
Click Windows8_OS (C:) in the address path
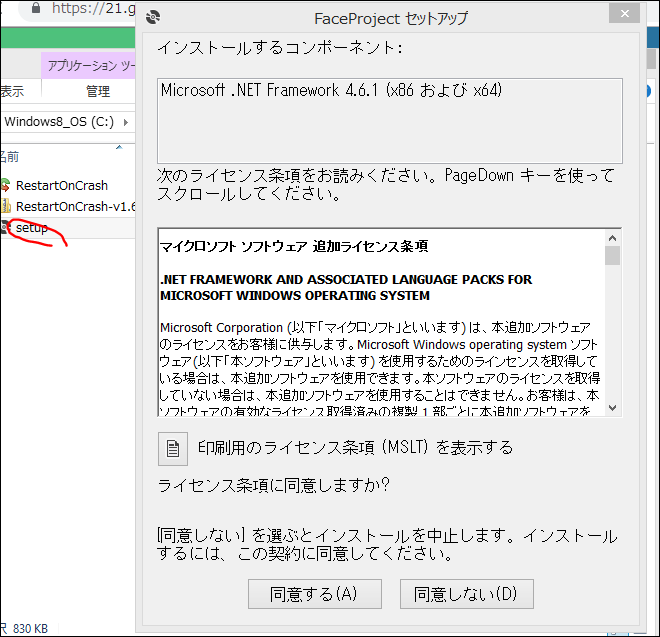[59, 122]
